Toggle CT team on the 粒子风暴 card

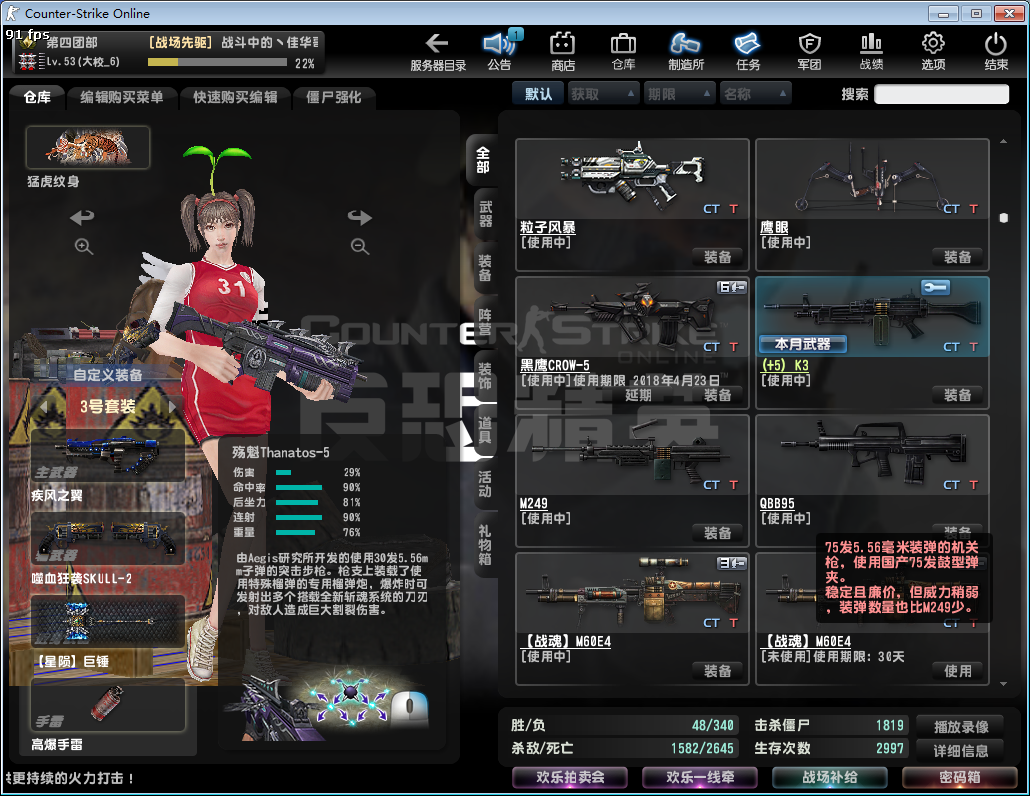711,209
